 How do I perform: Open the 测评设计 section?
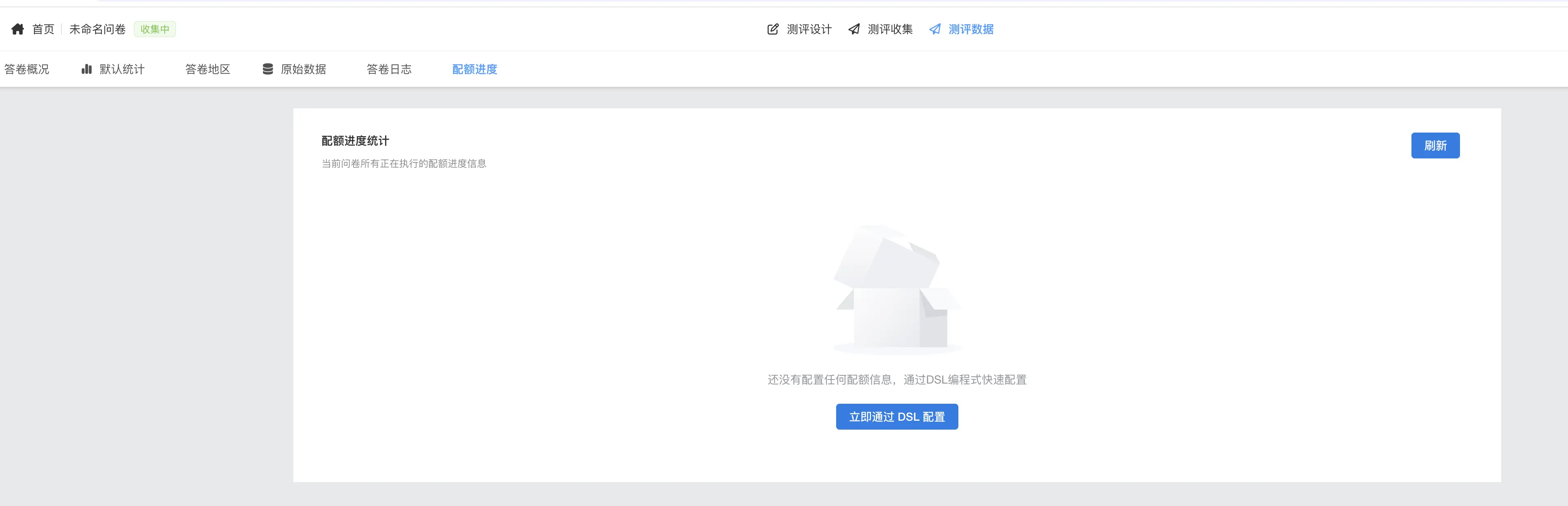[x=809, y=29]
